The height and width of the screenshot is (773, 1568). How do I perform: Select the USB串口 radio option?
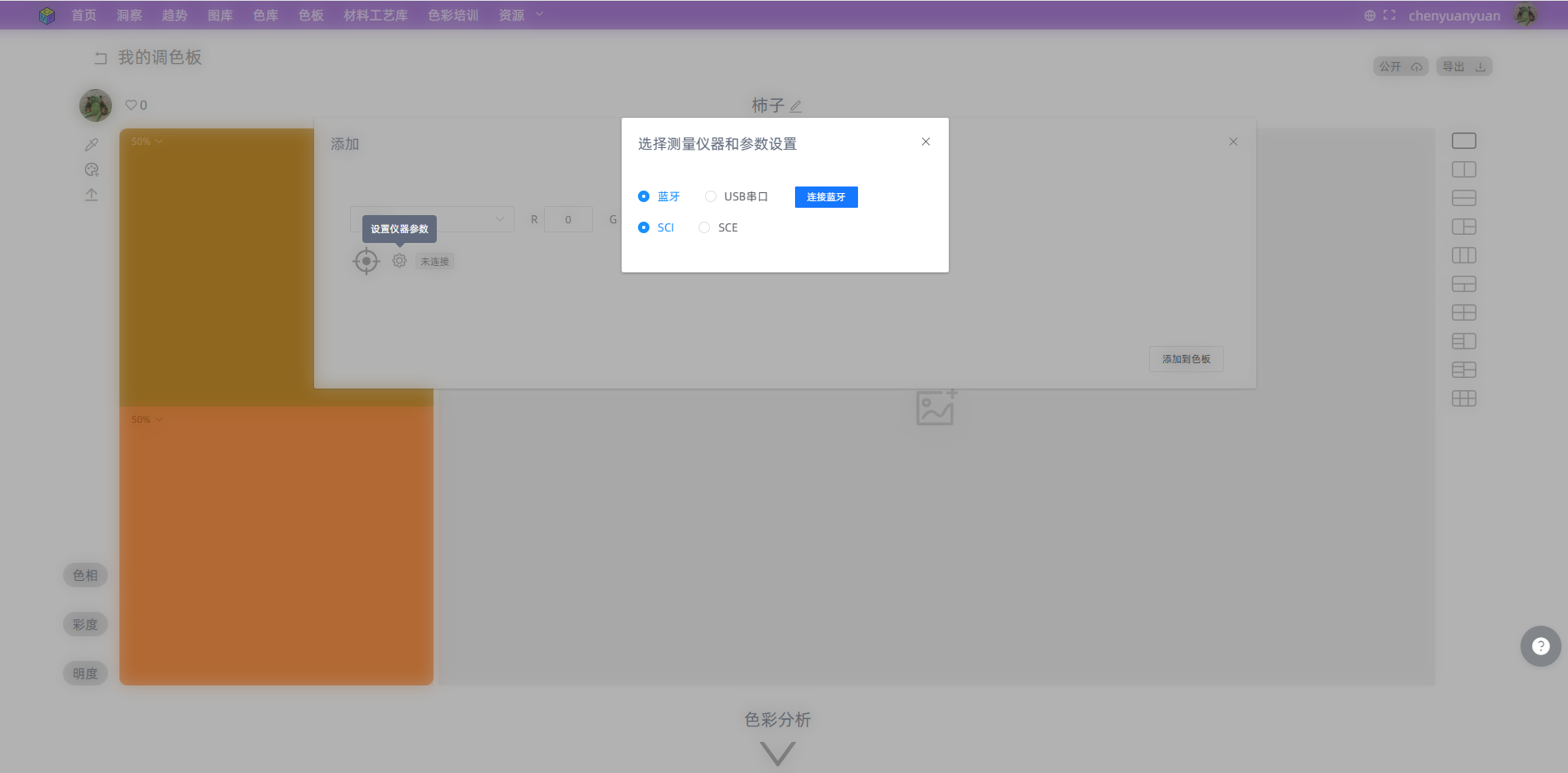point(710,196)
